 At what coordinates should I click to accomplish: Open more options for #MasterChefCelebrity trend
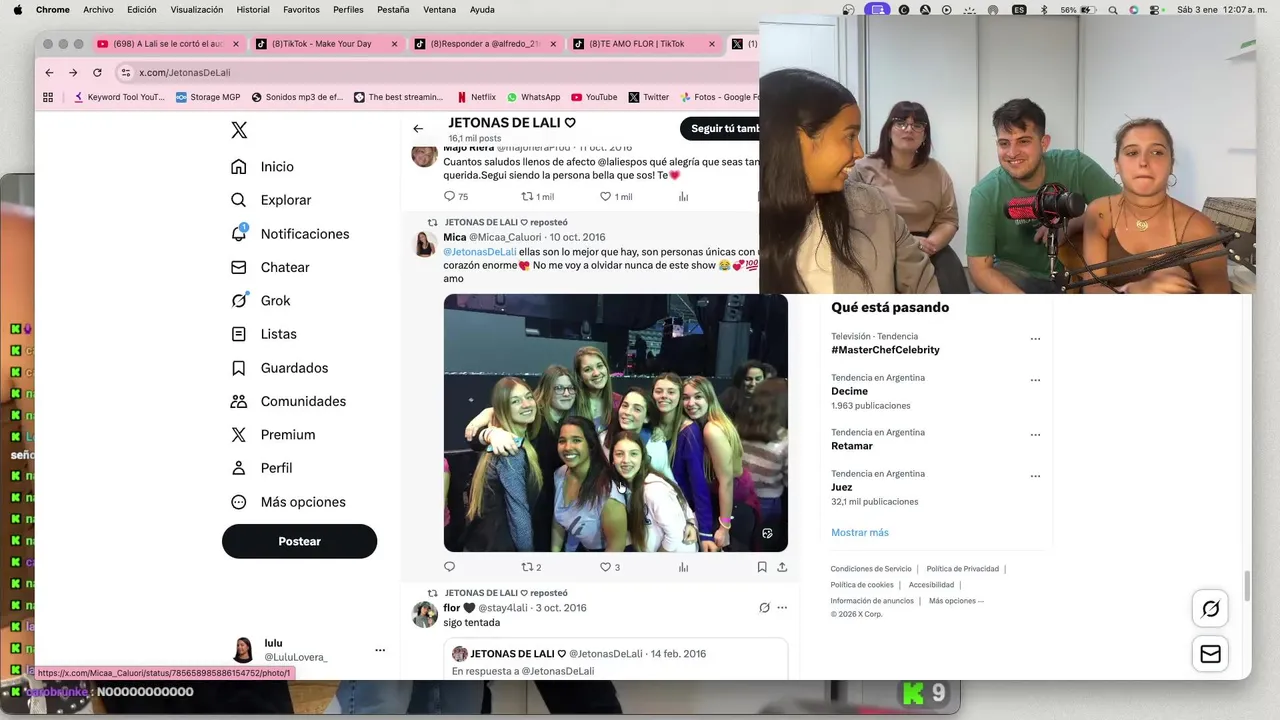(x=1035, y=339)
